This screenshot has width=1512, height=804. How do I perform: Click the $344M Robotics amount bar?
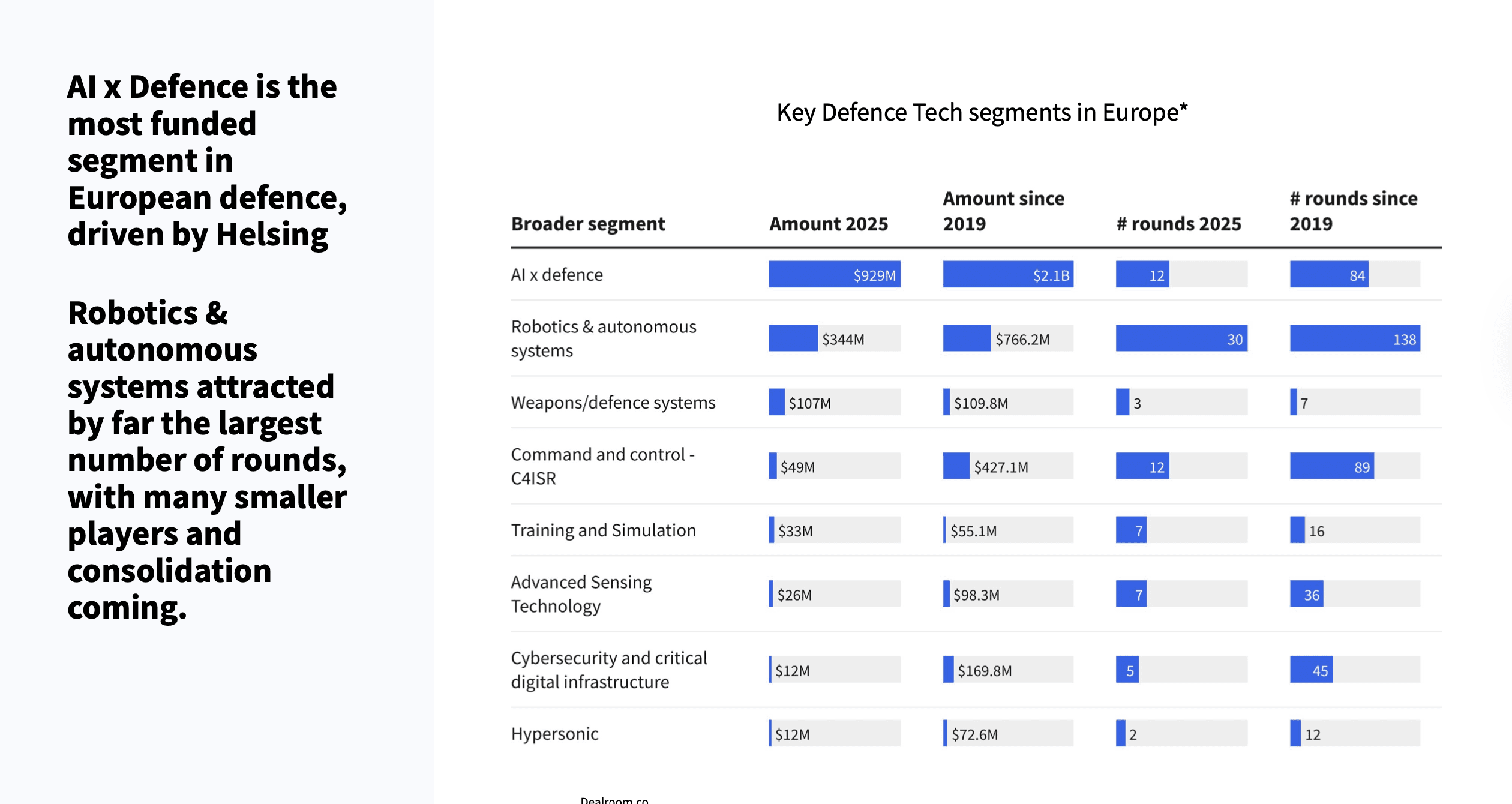coord(793,338)
